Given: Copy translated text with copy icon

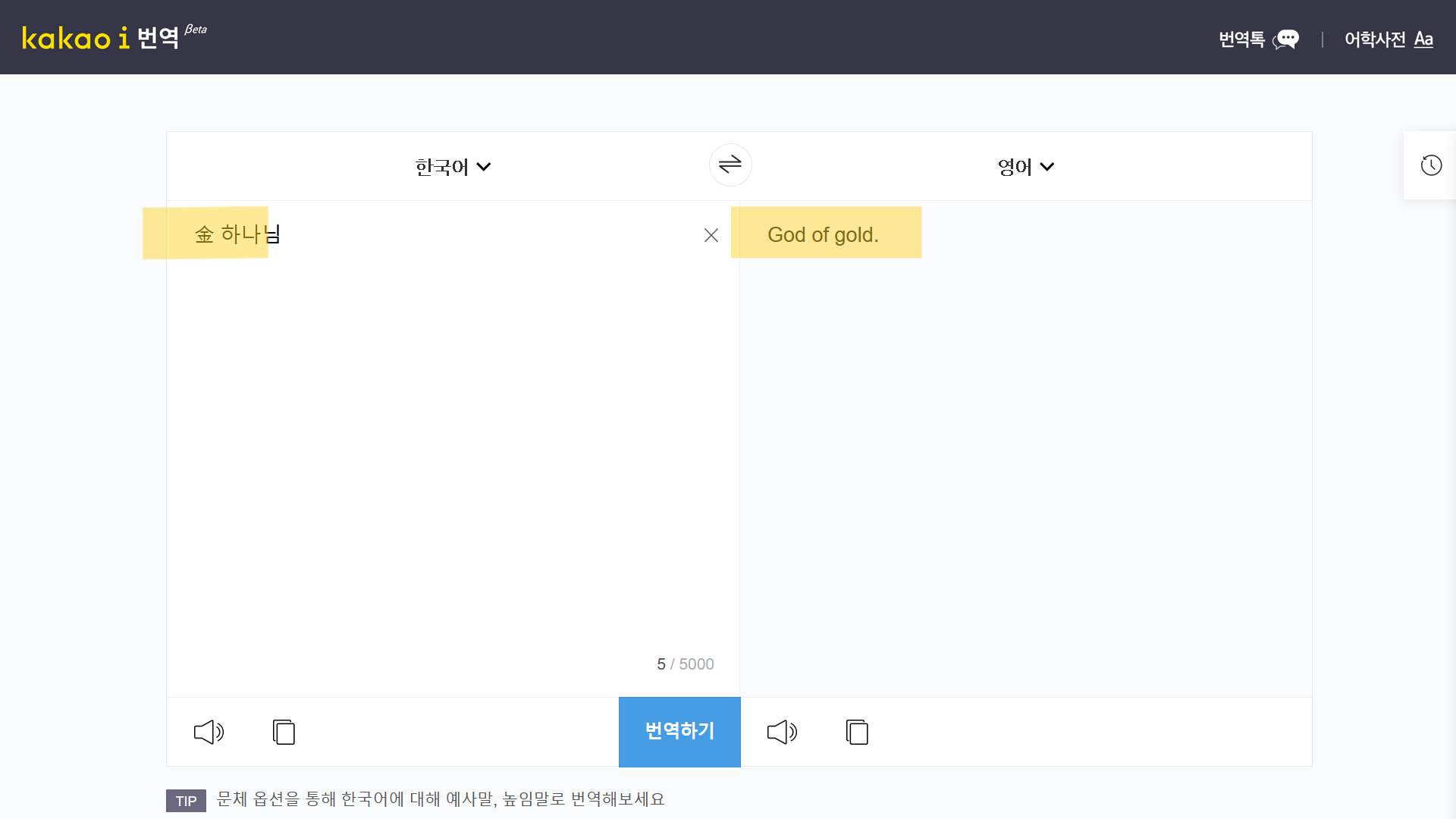Looking at the screenshot, I should (857, 732).
